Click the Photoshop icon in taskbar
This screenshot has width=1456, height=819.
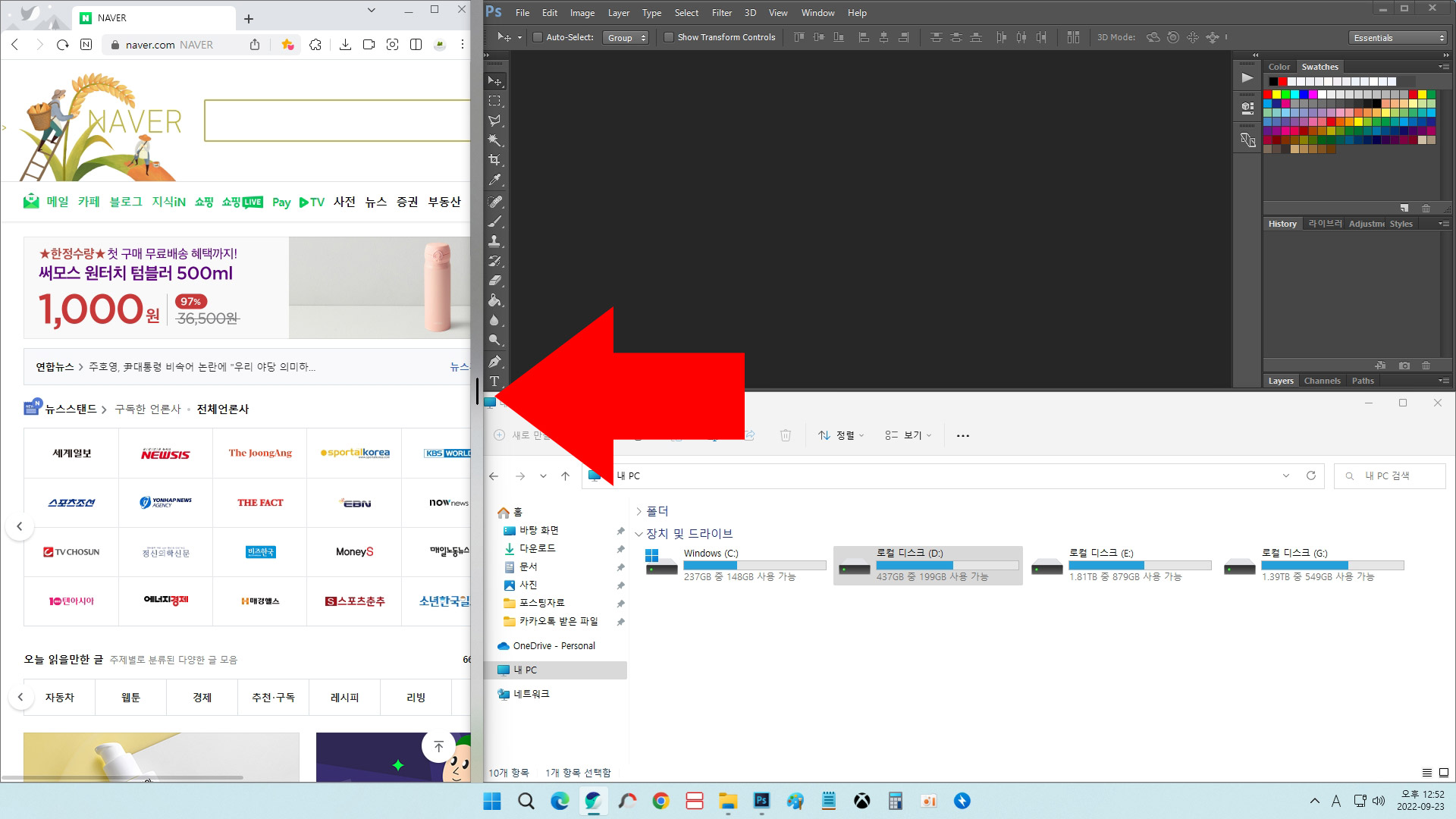[x=761, y=801]
